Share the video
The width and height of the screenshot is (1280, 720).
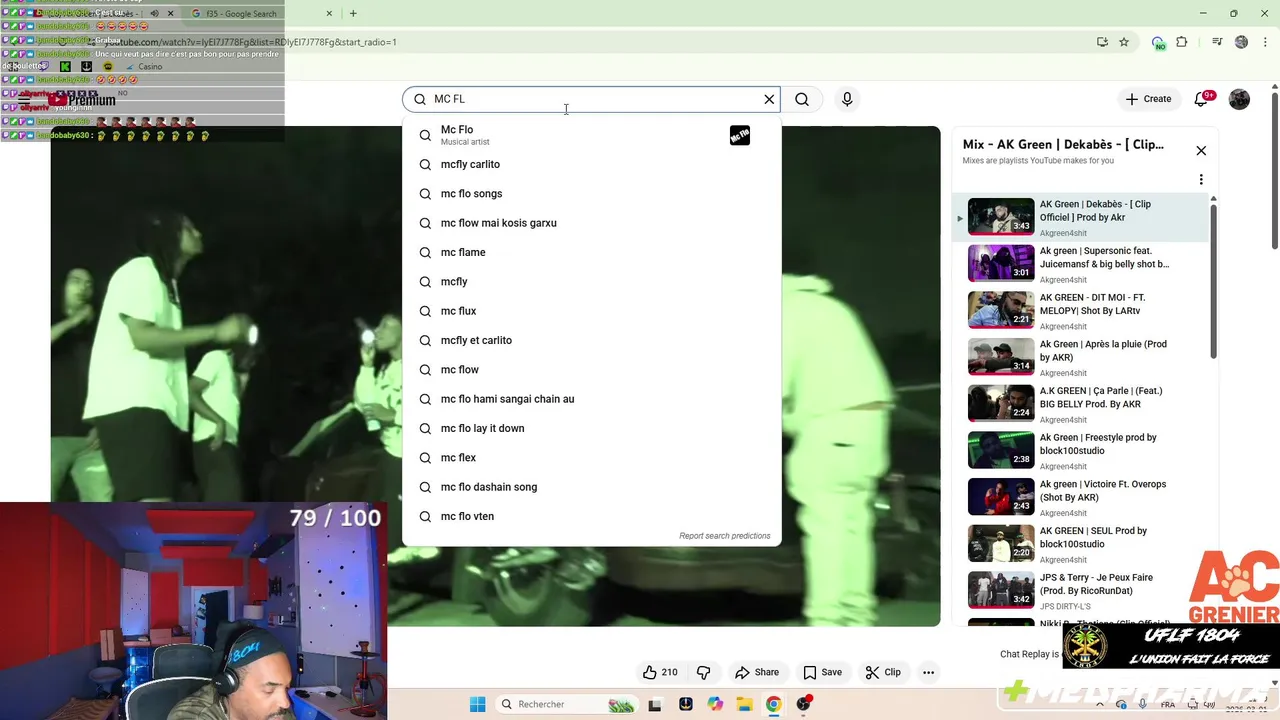(757, 672)
